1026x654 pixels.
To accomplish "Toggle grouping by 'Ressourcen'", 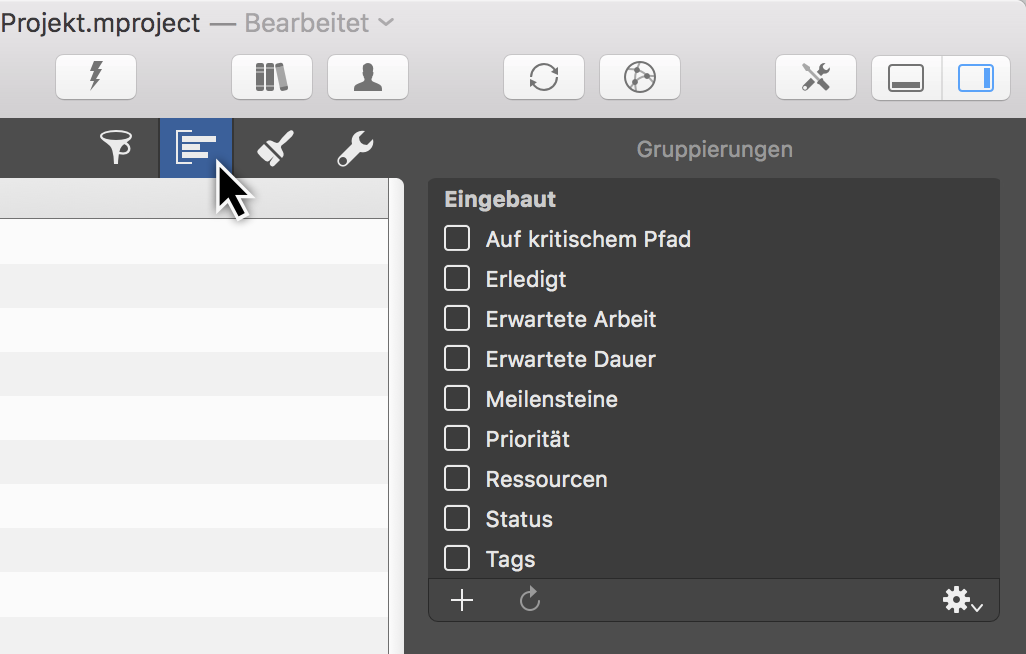I will (x=457, y=478).
